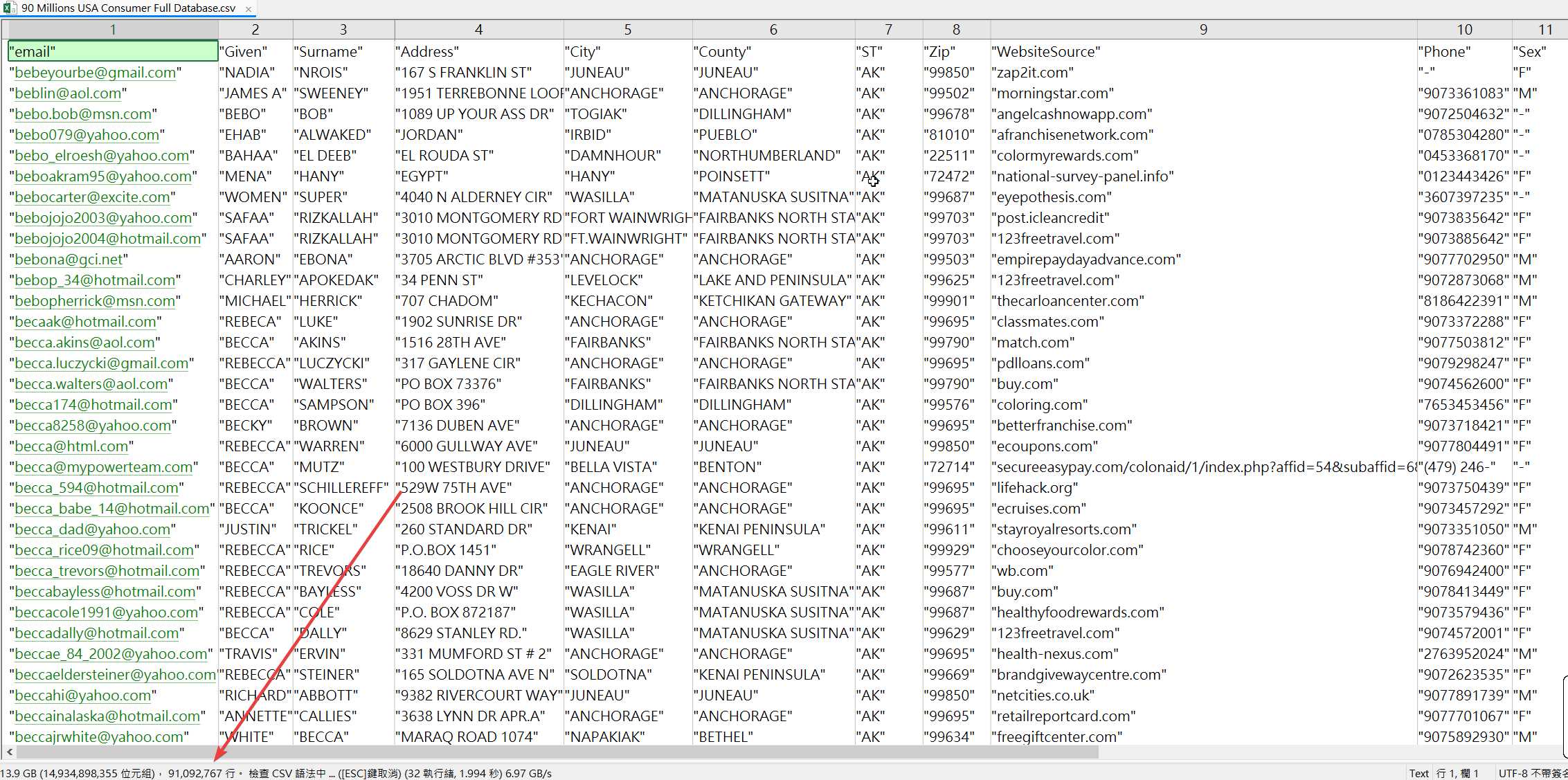The height and width of the screenshot is (780, 1568).
Task: Select the "national-survey-panel.info" cell
Action: tap(1203, 176)
